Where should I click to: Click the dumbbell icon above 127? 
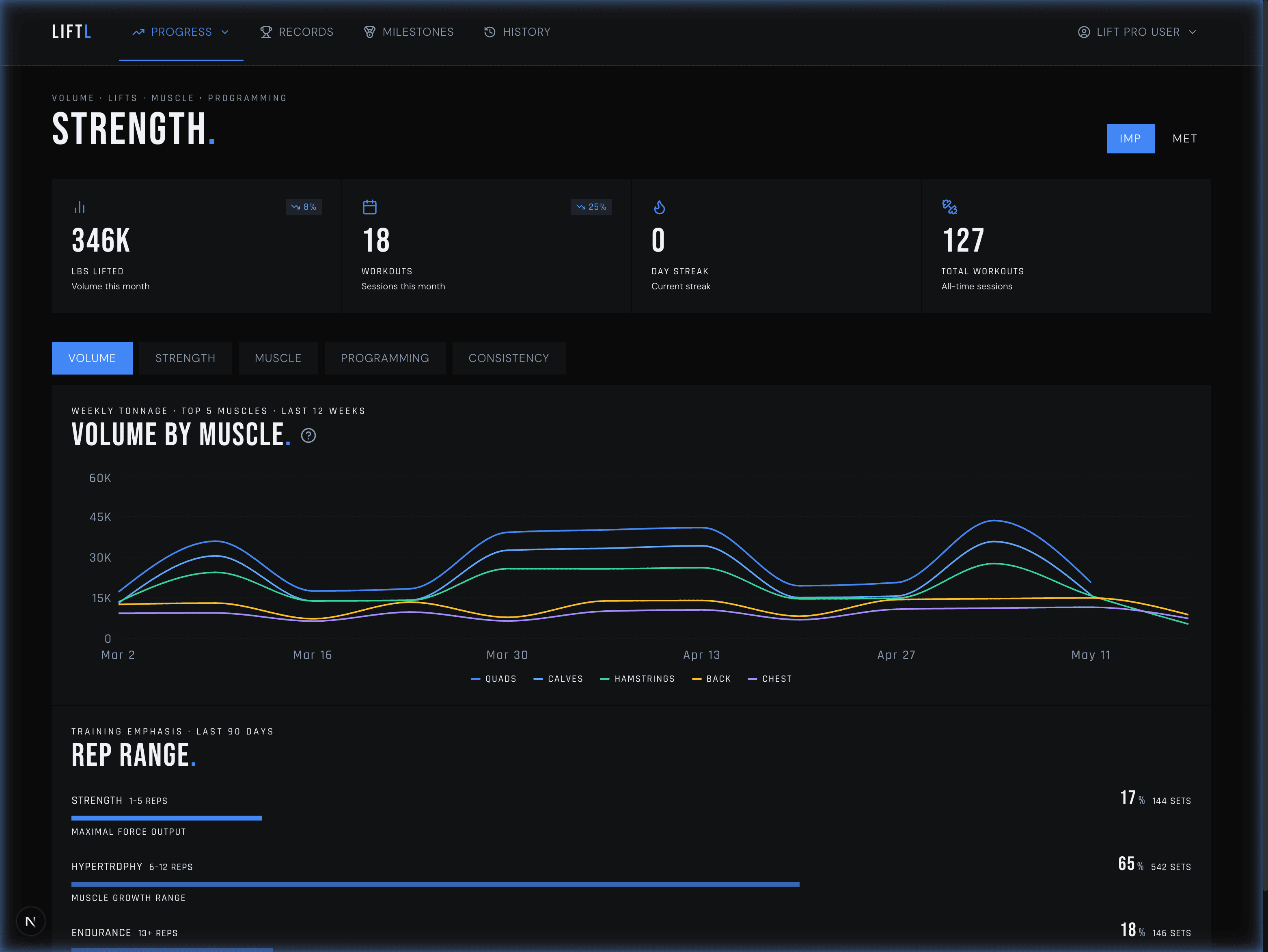(x=950, y=207)
